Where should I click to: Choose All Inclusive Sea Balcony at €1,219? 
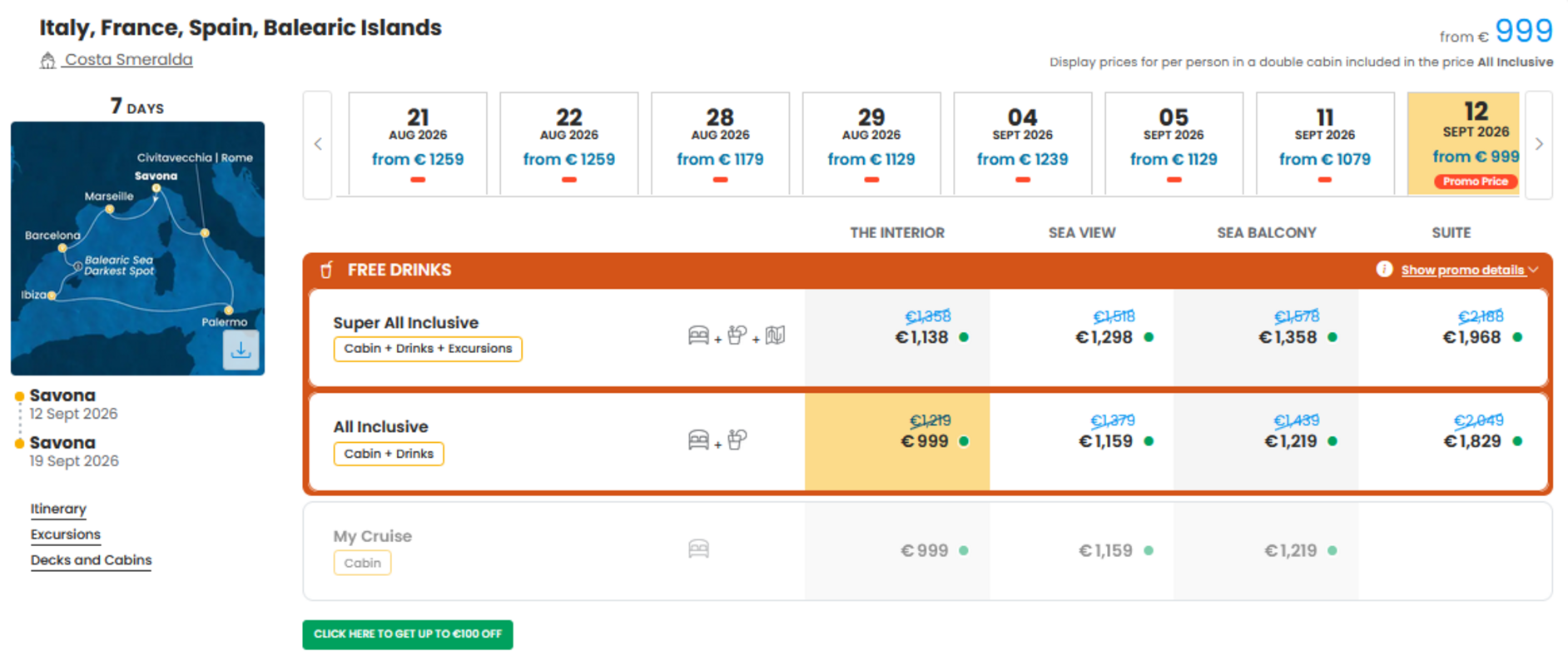point(1266,441)
